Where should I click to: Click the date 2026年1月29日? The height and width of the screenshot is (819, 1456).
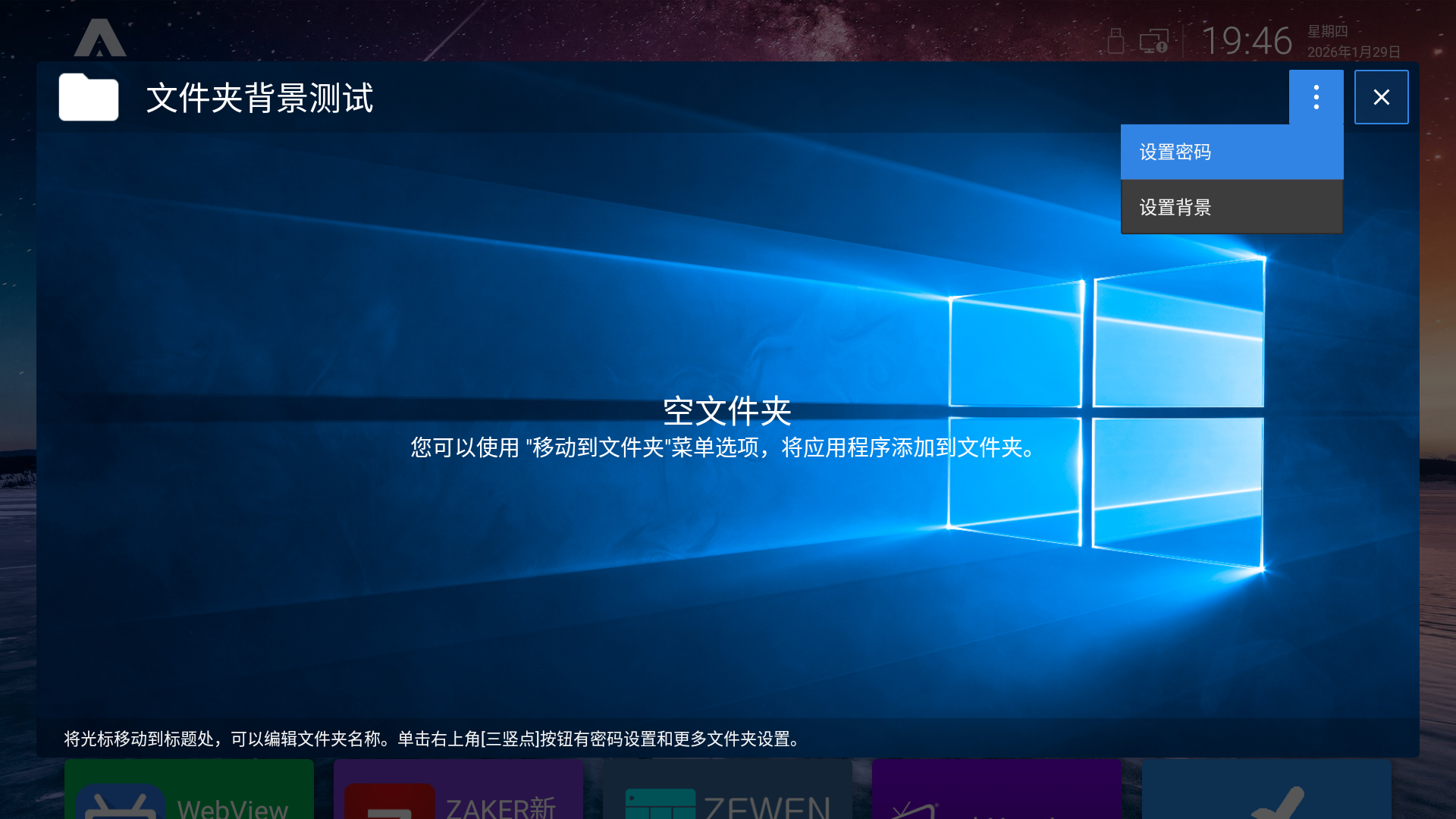1353,52
